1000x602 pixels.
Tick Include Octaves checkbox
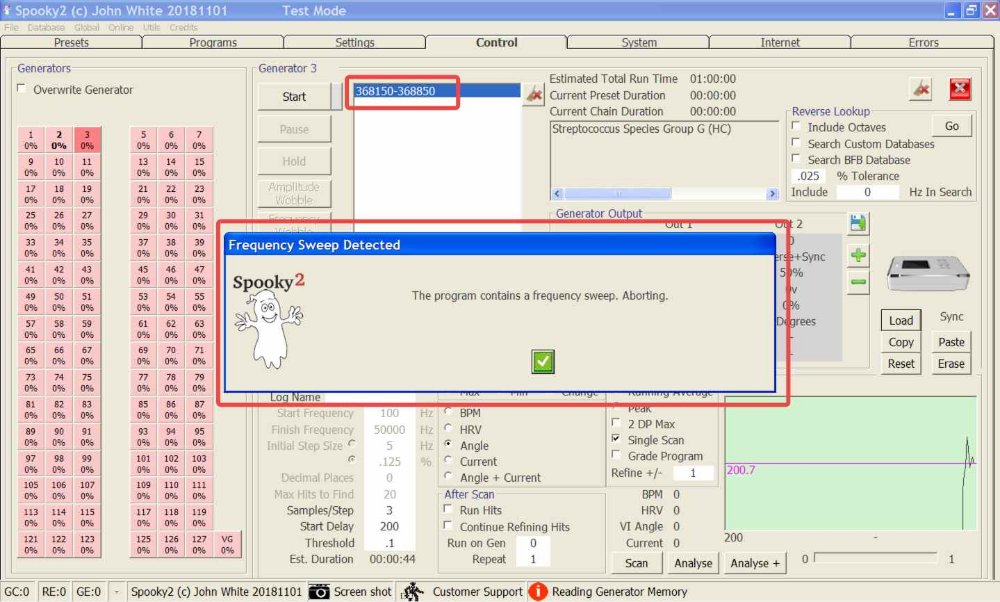click(796, 126)
